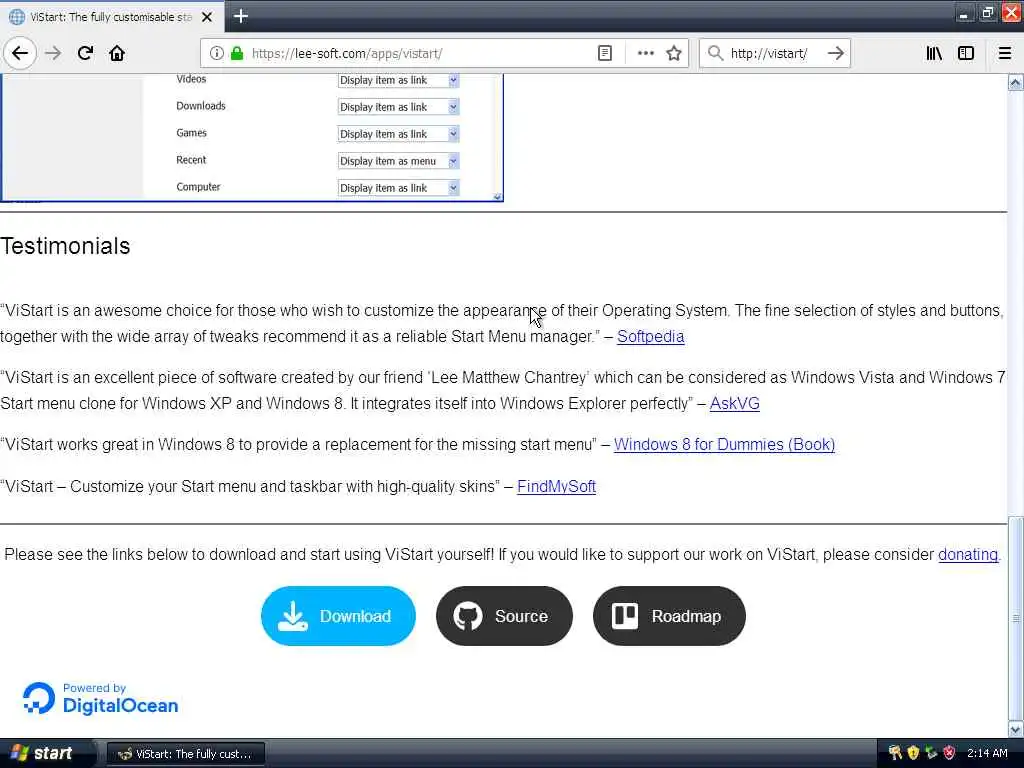Viewport: 1024px width, 768px height.
Task: Click the blue Download button
Action: point(338,616)
